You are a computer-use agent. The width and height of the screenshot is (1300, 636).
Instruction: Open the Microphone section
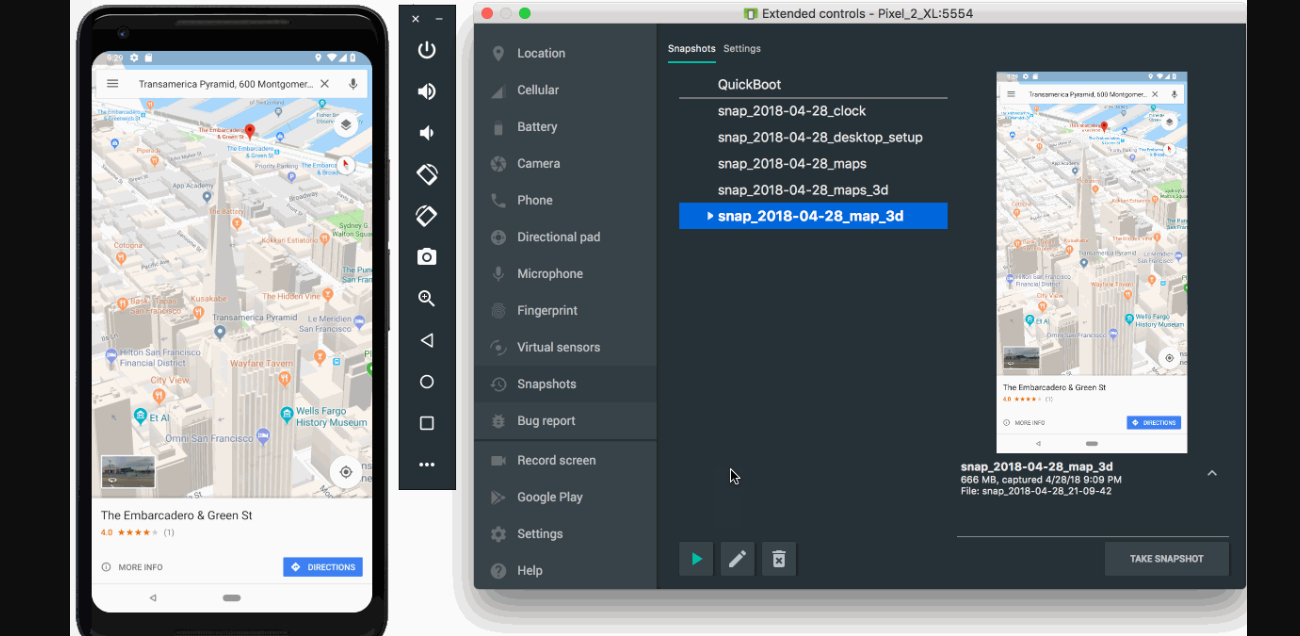(x=565, y=274)
